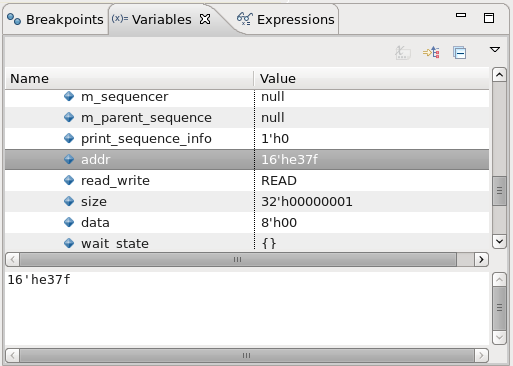
Task: Click the detail pane vertical scrollbar thumb
Action: pyautogui.click(x=499, y=308)
